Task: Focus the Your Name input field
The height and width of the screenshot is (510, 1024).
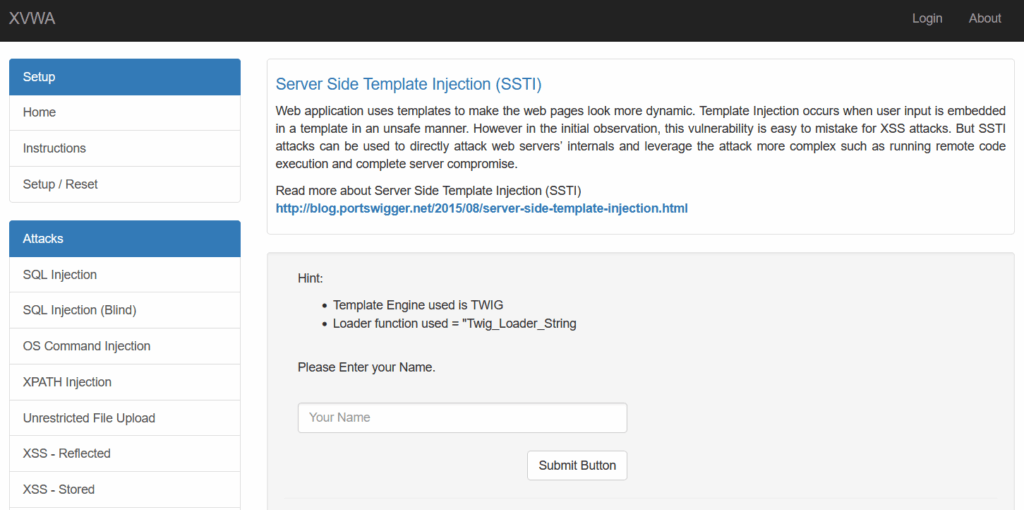Action: click(462, 418)
